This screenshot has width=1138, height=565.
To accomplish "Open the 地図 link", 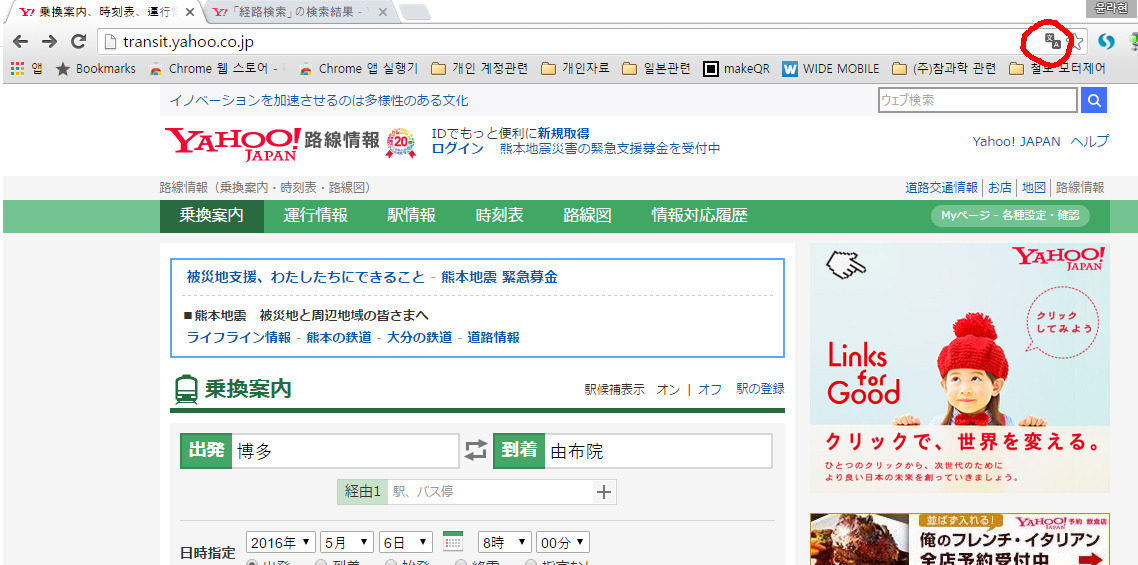I will pos(1033,187).
